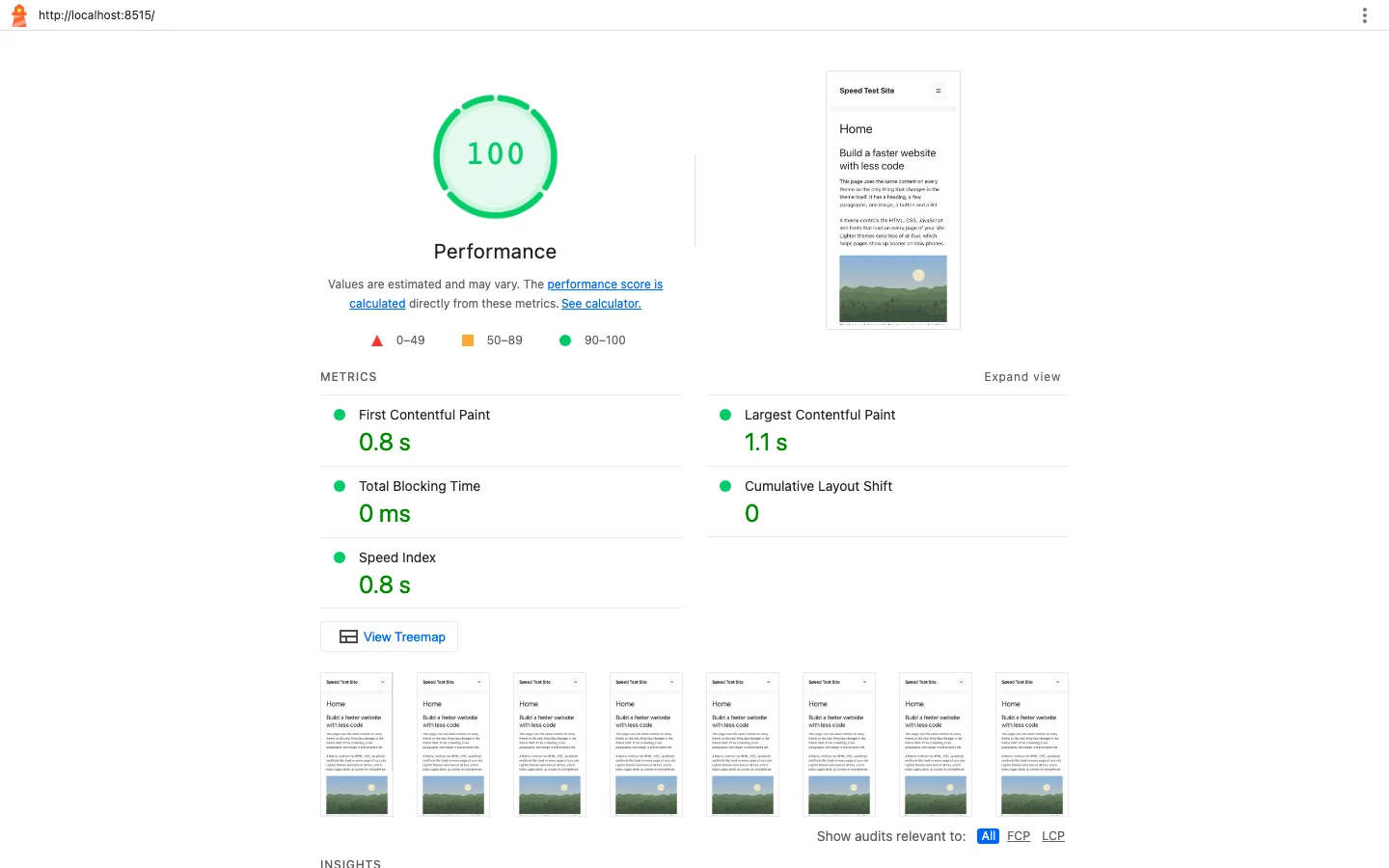Click the INSIGHTS section heading

pos(350,863)
